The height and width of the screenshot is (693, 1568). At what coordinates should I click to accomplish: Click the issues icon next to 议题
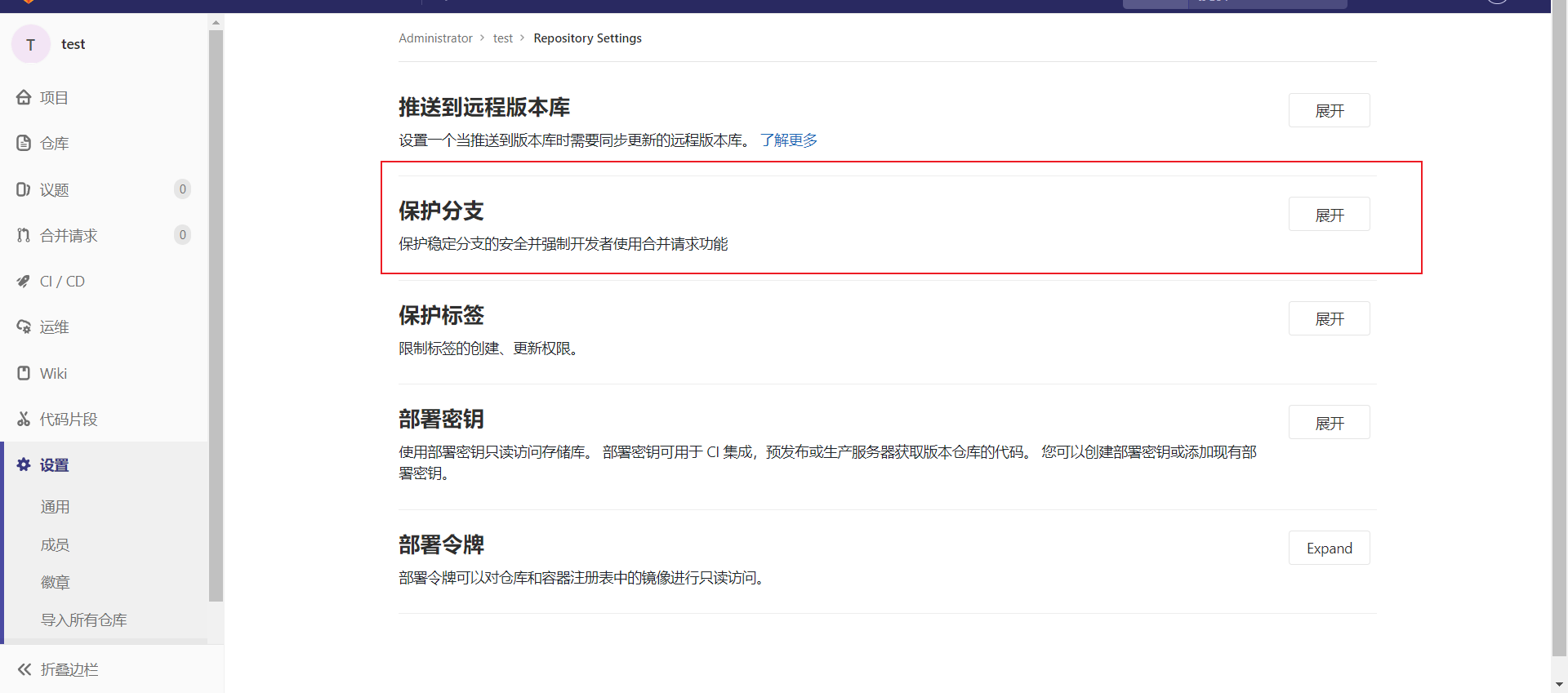coord(24,189)
